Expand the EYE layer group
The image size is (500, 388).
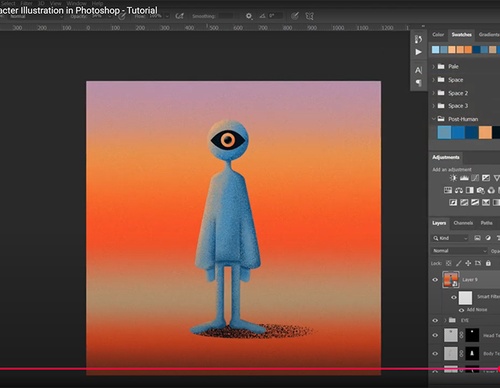[x=445, y=320]
